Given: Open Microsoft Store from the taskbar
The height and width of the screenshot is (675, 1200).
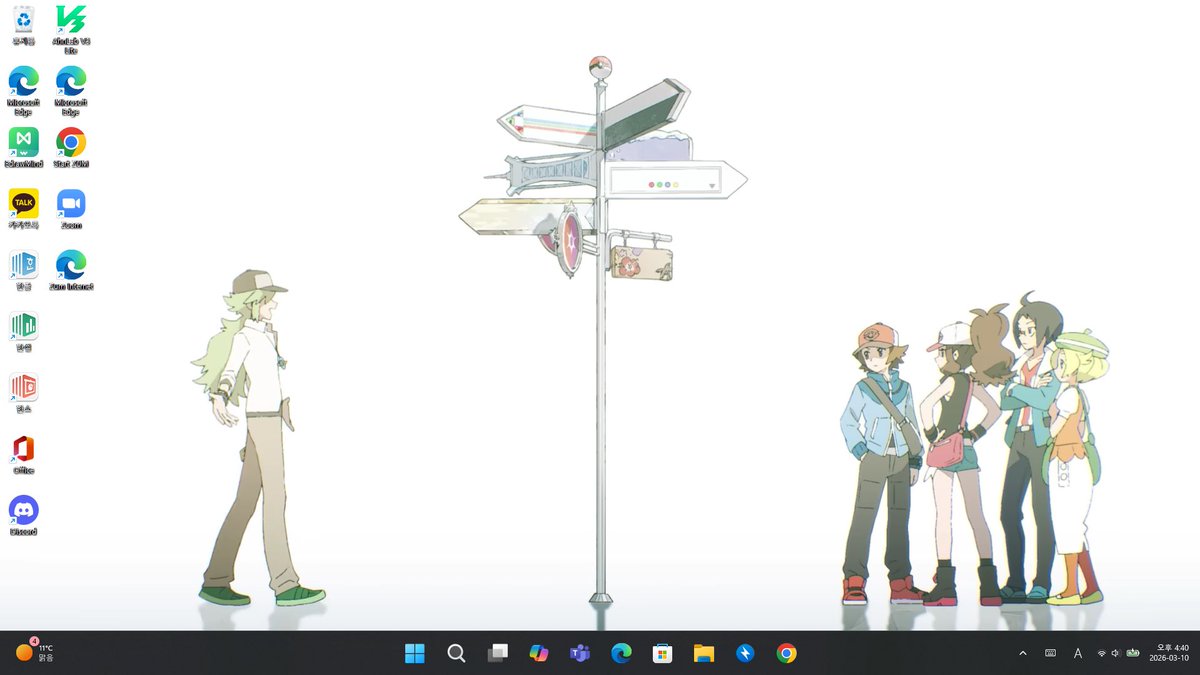Looking at the screenshot, I should point(662,653).
